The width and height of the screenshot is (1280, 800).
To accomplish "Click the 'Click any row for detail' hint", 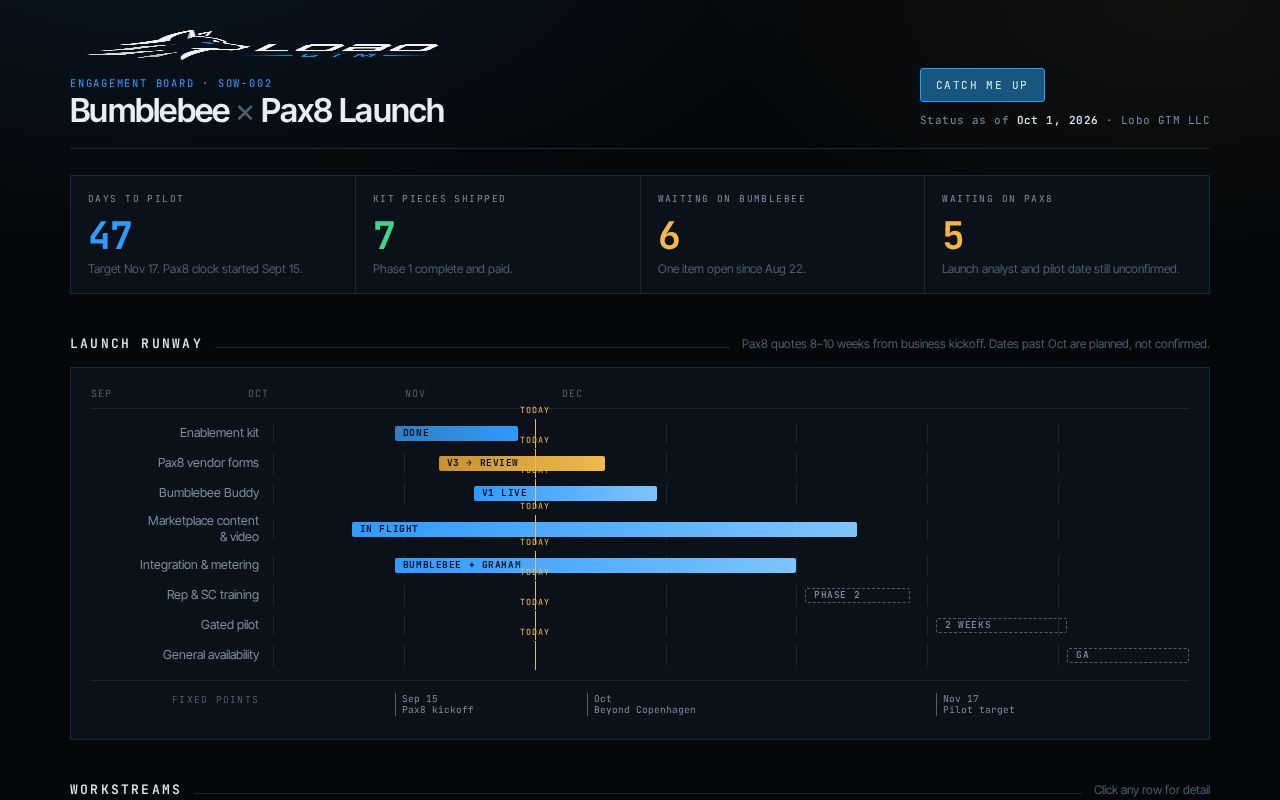I will (x=1152, y=790).
